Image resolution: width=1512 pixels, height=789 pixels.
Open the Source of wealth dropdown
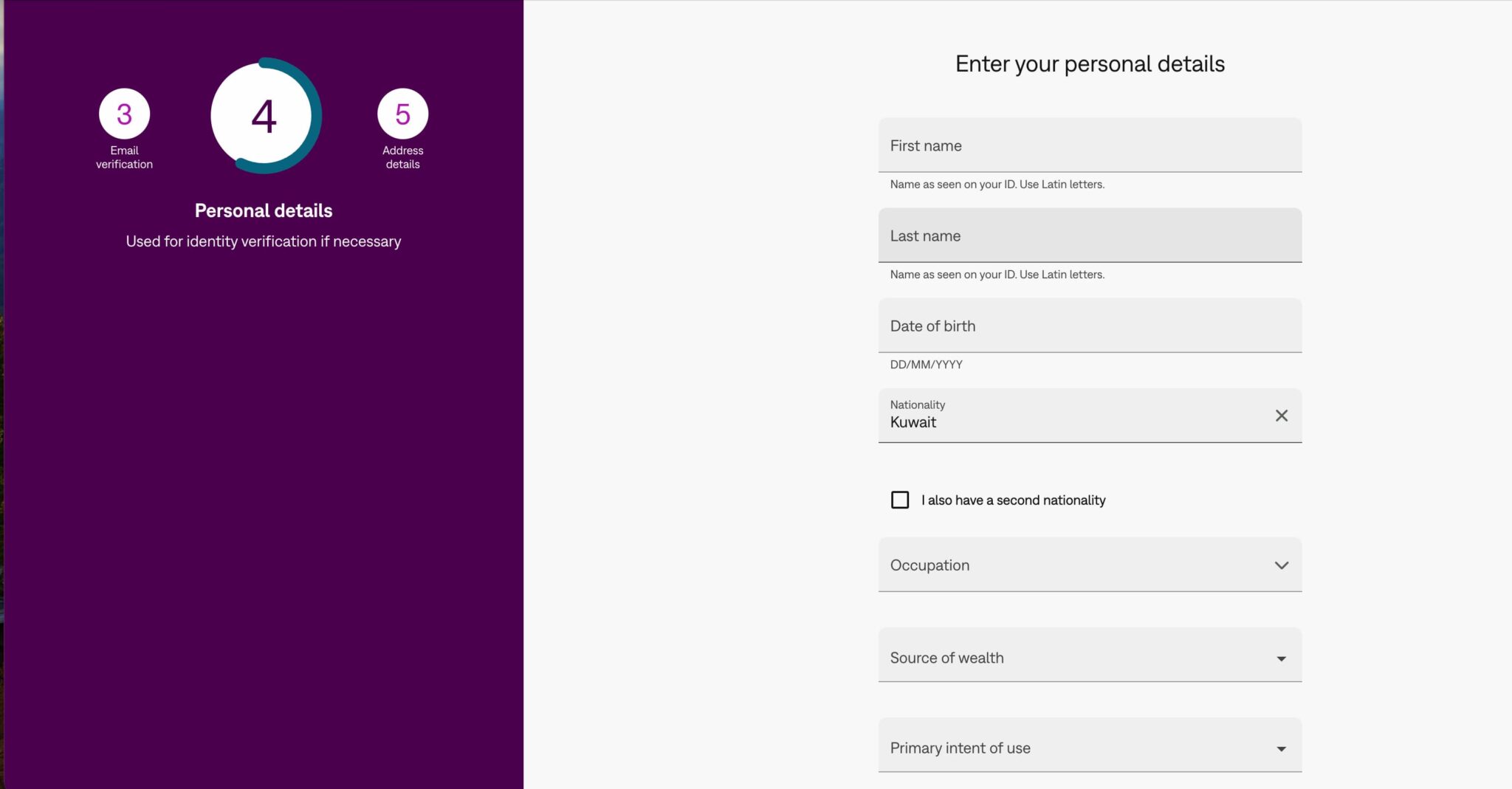pyautogui.click(x=1090, y=655)
